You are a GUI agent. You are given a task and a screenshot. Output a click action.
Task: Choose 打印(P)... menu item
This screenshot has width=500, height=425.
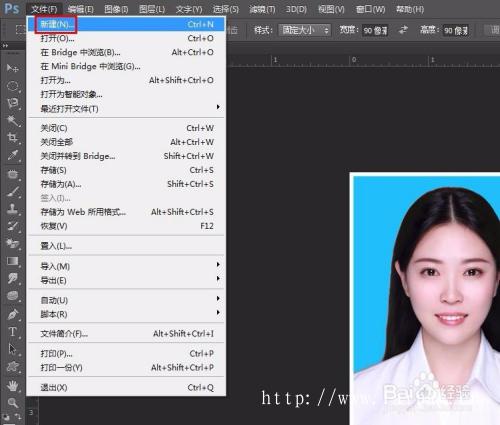click(126, 354)
